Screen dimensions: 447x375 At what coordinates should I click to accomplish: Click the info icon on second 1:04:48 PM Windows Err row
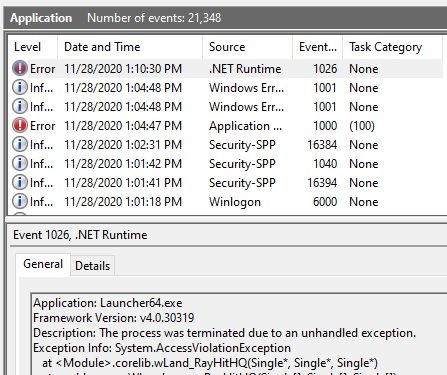20,106
